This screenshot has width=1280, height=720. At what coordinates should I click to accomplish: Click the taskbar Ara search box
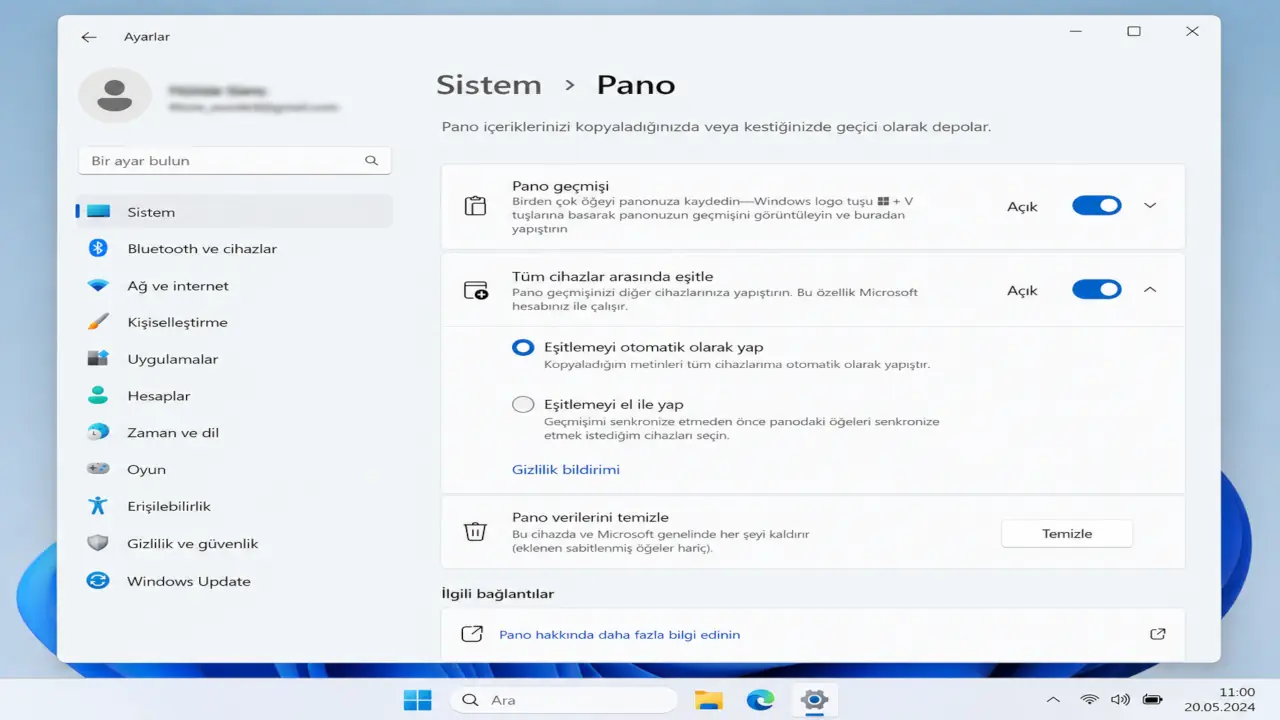coord(563,700)
